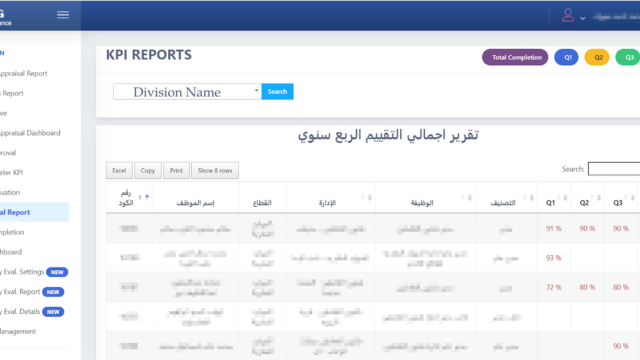
Task: Click the 91 % Q1 value
Action: coord(553,229)
